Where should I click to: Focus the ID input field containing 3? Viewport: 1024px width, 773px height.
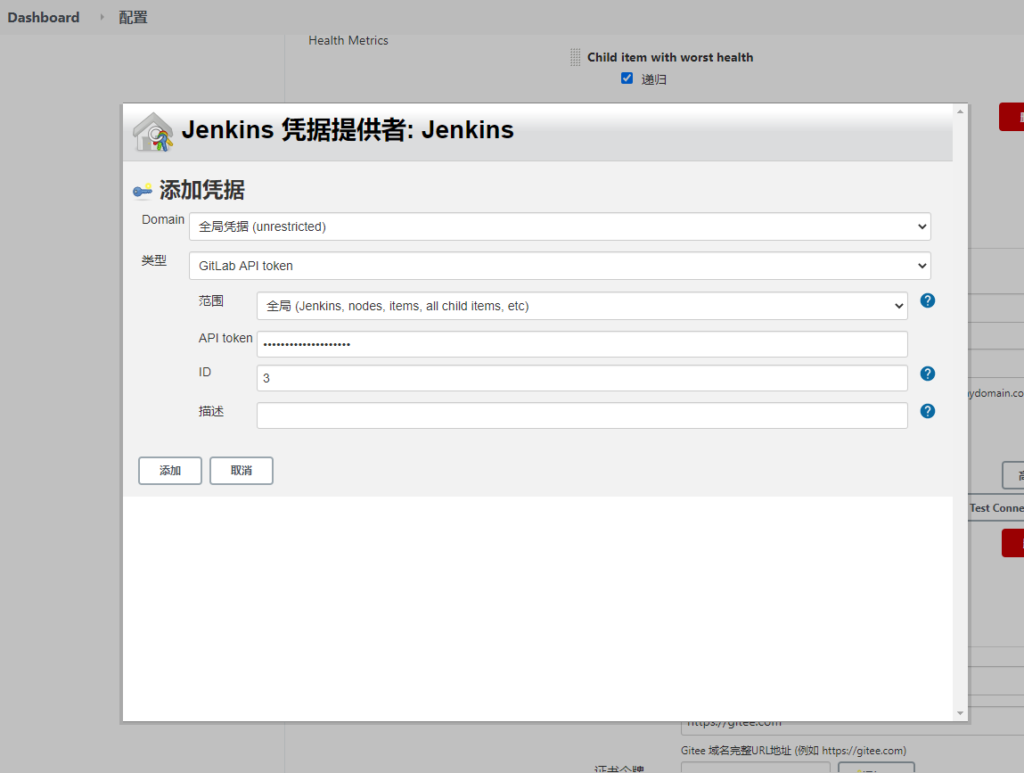point(582,378)
